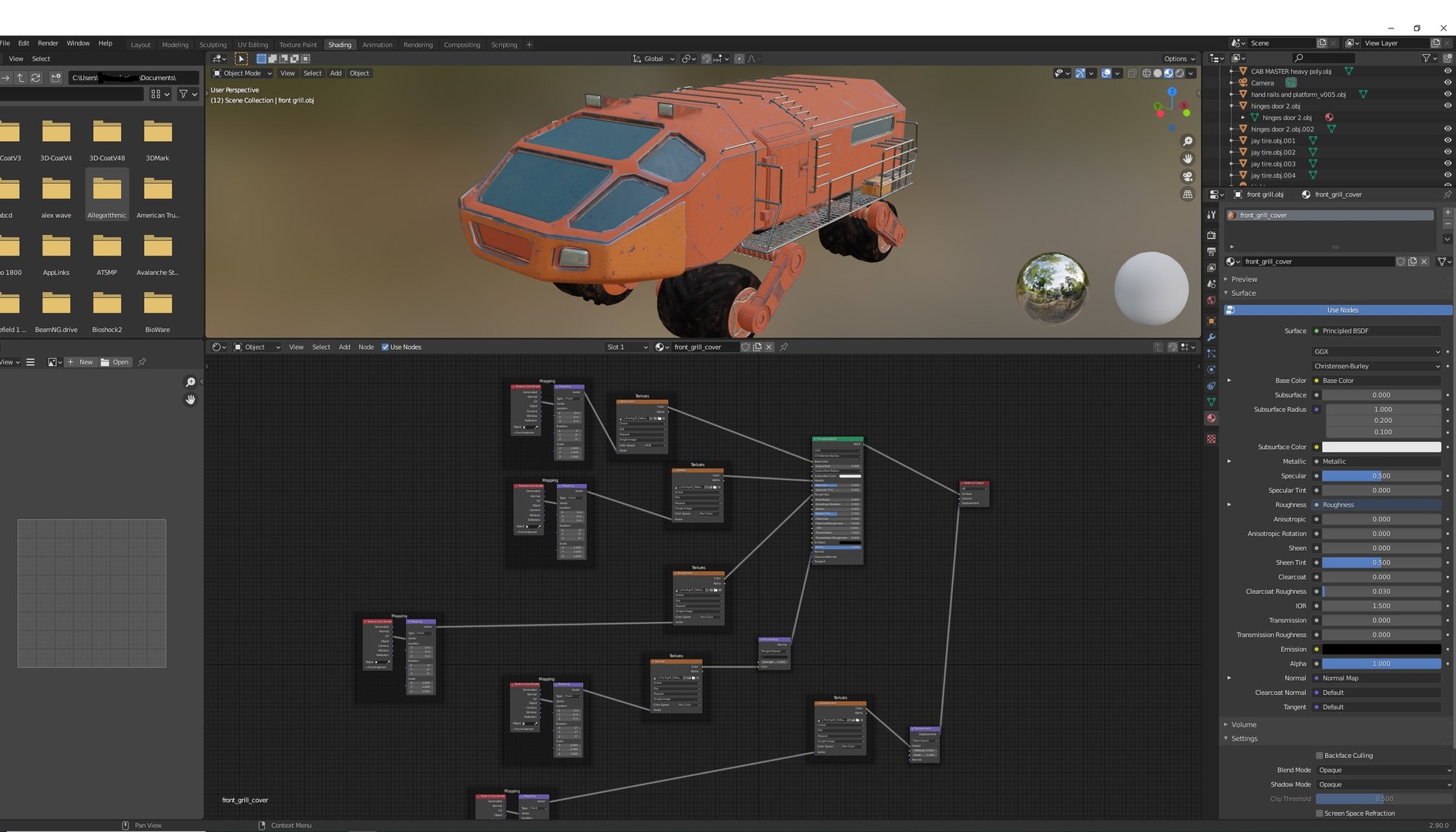Open the Output properties tab
Screen dimensions: 1456x832
pyautogui.click(x=1212, y=252)
